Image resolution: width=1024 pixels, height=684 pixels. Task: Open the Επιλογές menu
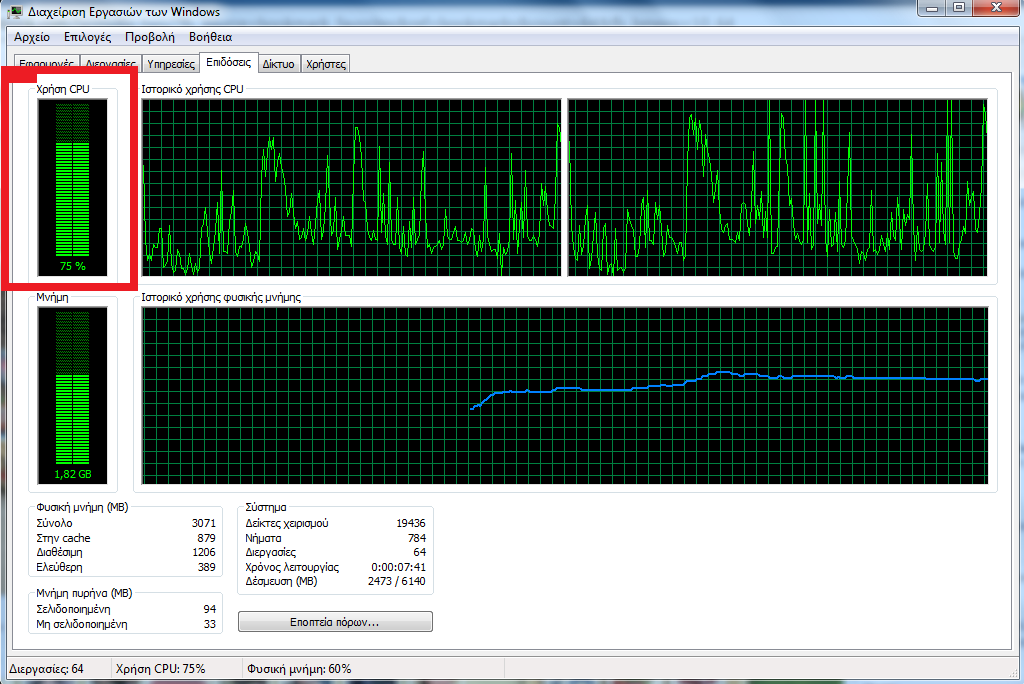click(88, 37)
